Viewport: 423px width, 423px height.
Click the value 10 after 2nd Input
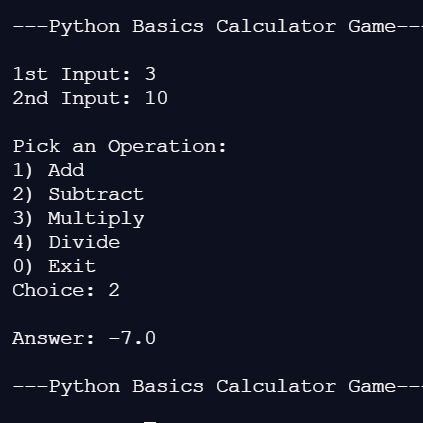point(156,98)
